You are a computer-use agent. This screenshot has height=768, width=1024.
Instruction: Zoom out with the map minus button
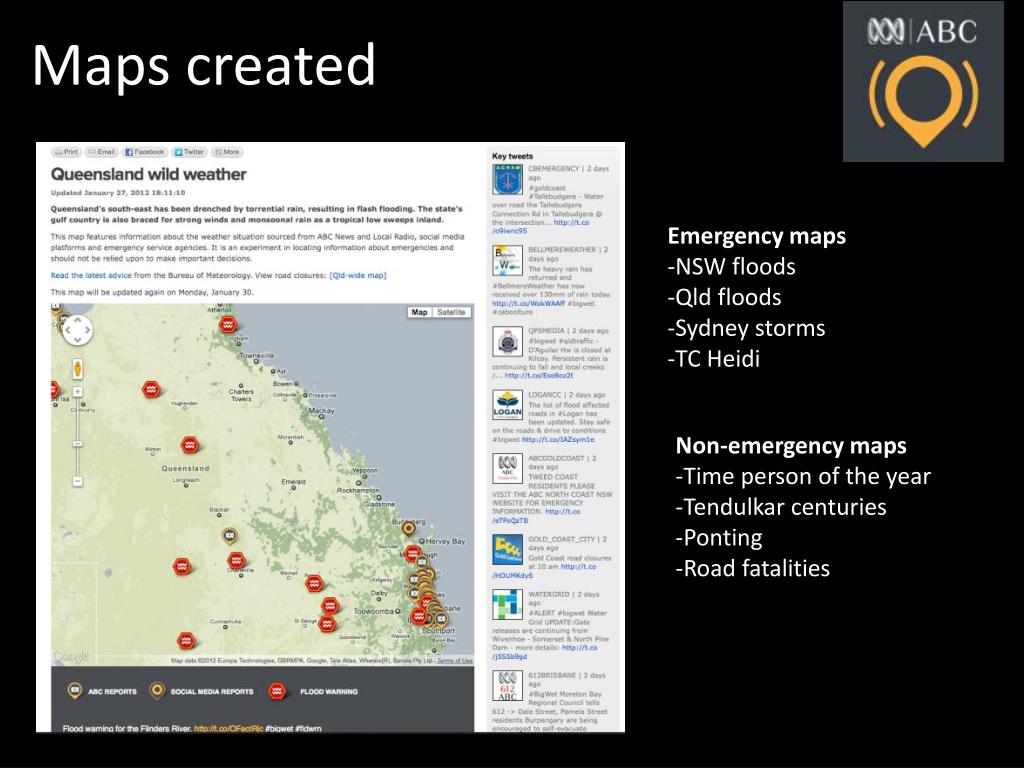coord(77,481)
